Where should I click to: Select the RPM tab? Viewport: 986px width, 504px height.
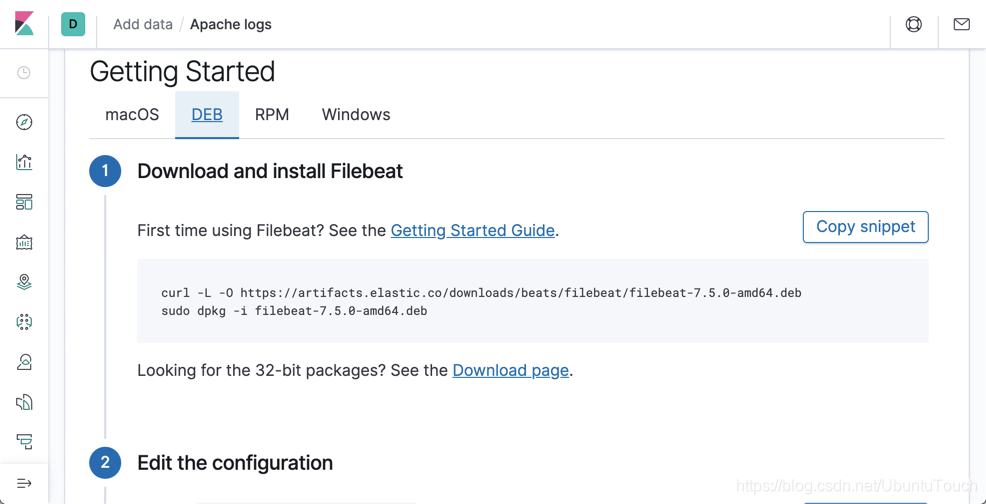click(x=272, y=115)
